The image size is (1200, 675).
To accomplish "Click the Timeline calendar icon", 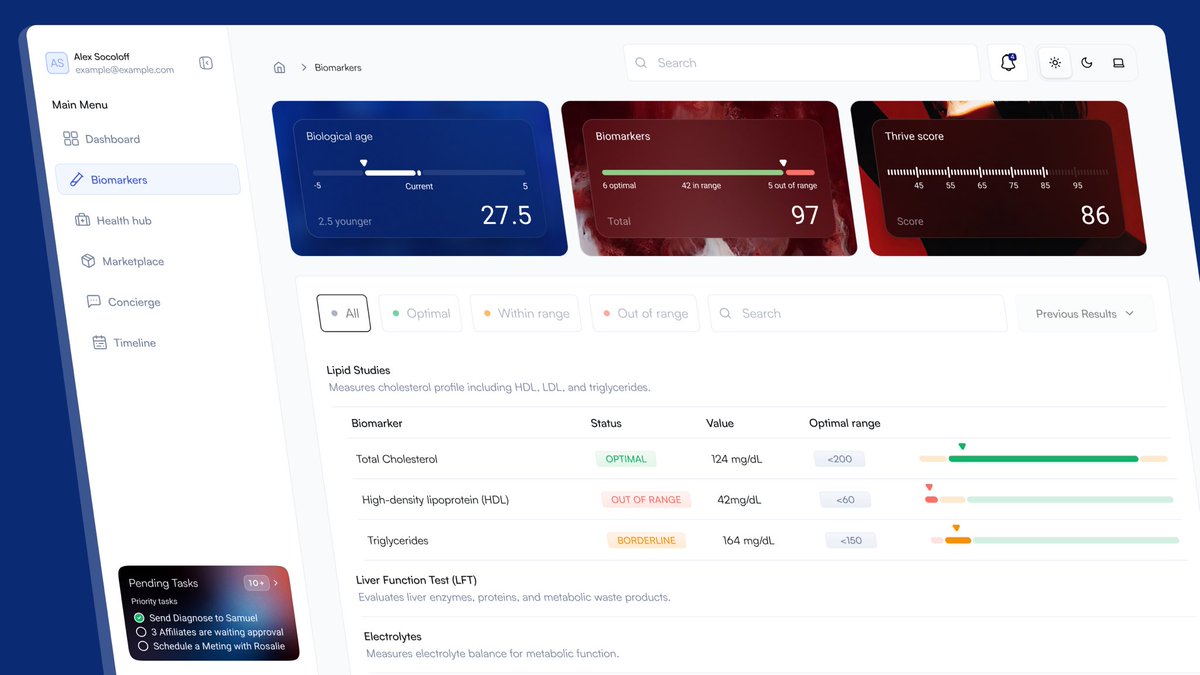I will coord(100,342).
